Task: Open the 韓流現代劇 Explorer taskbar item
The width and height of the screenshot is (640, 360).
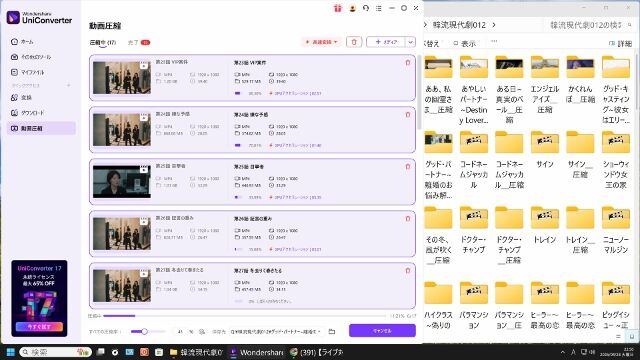Action: (196, 352)
